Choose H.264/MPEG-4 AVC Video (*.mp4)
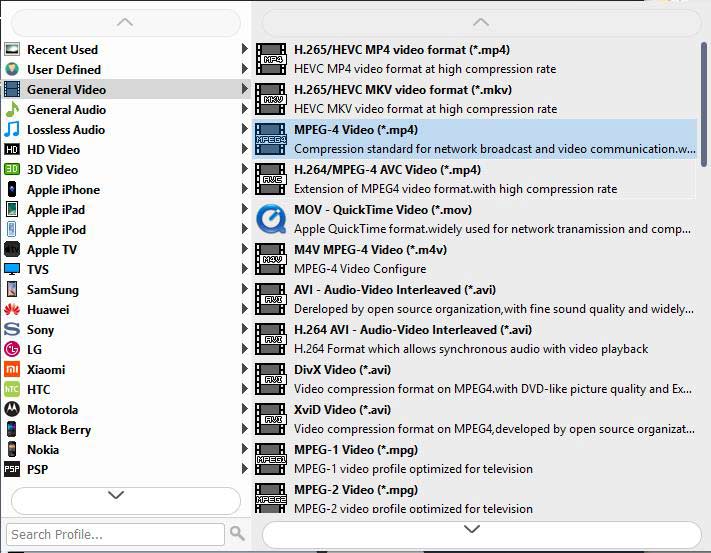Screen dimensions: 711x553 (x=475, y=179)
